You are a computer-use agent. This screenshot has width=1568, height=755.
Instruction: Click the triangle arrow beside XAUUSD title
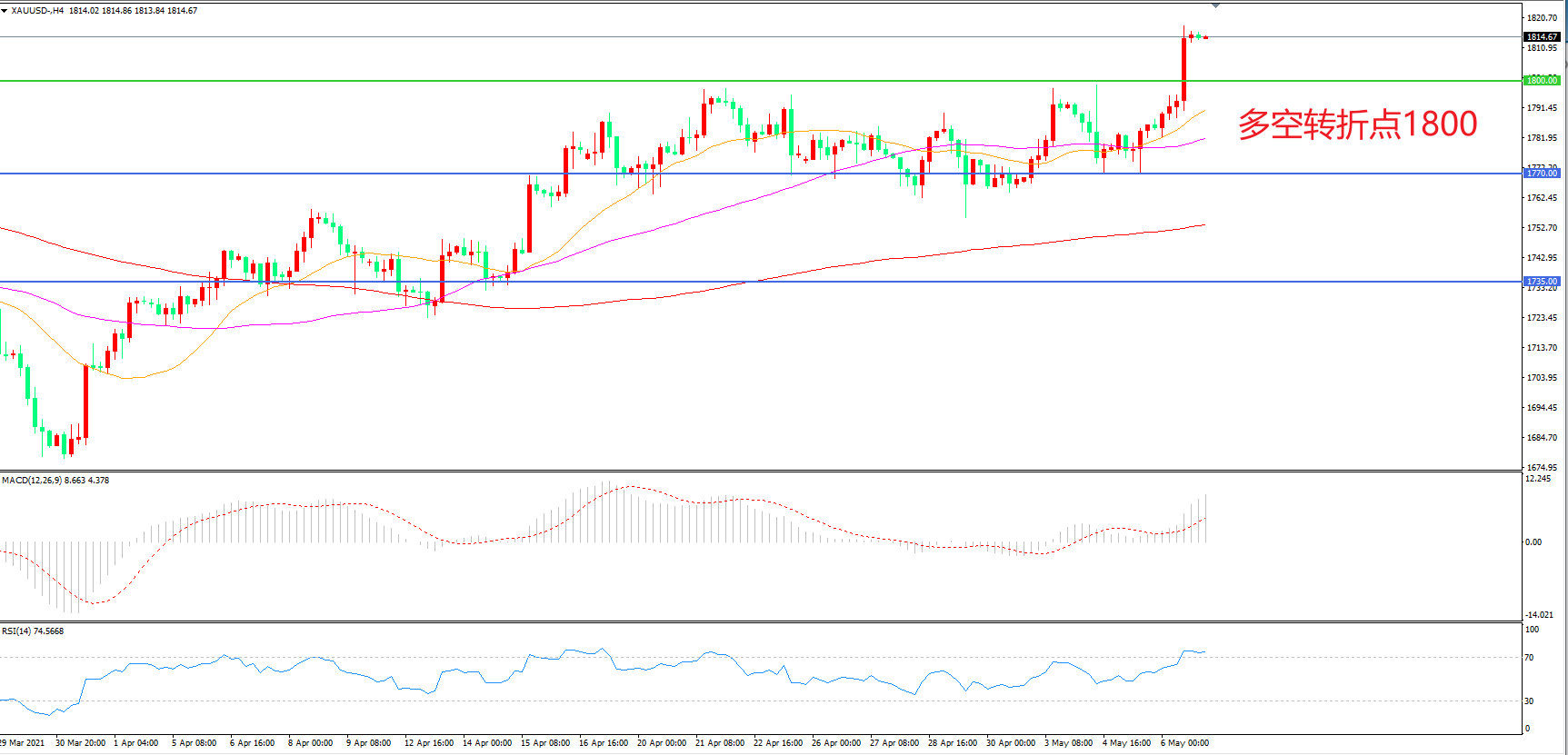(x=5, y=11)
